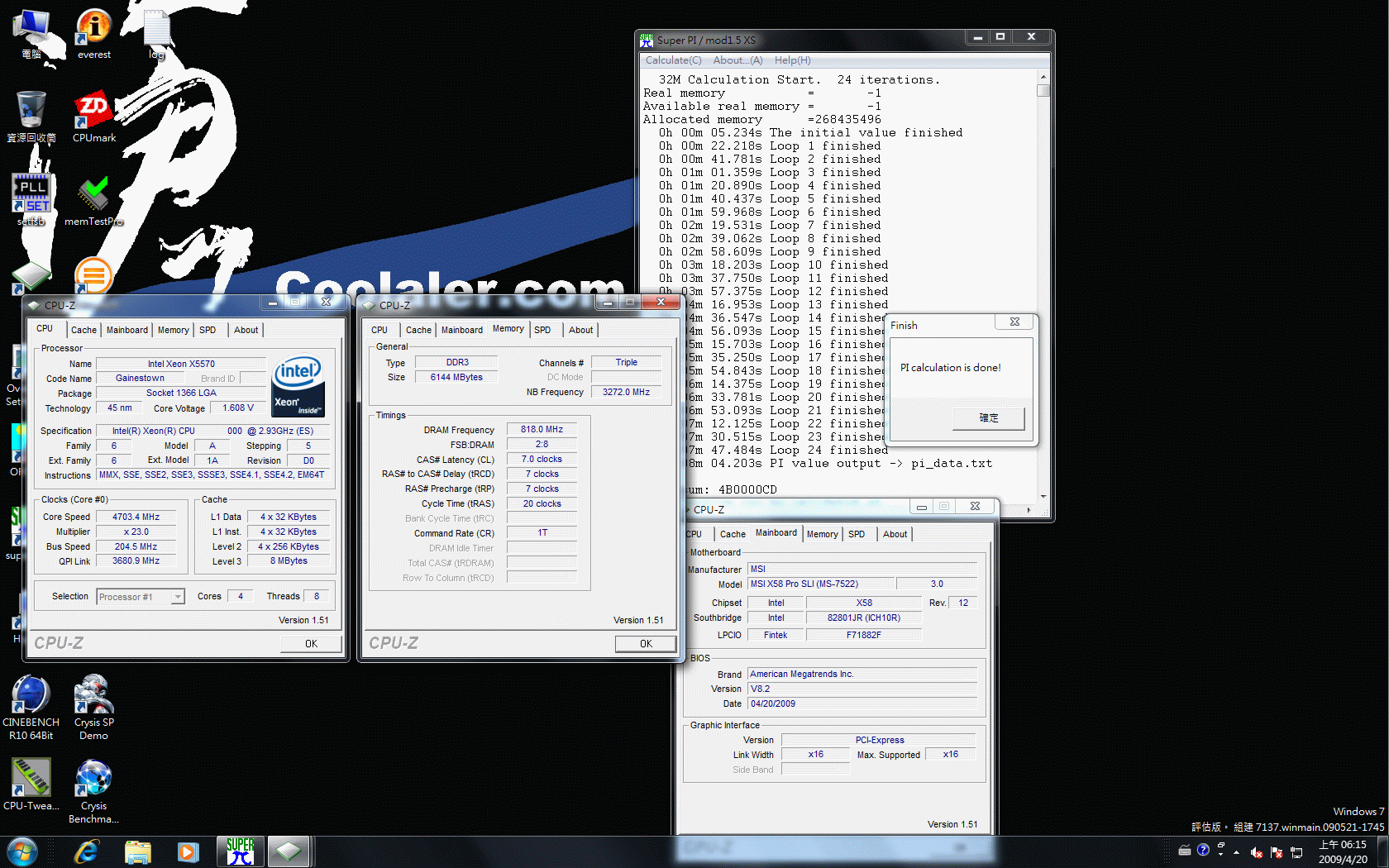Open memTestPro desktop shortcut
Screen dimensions: 1389x868
click(x=93, y=200)
